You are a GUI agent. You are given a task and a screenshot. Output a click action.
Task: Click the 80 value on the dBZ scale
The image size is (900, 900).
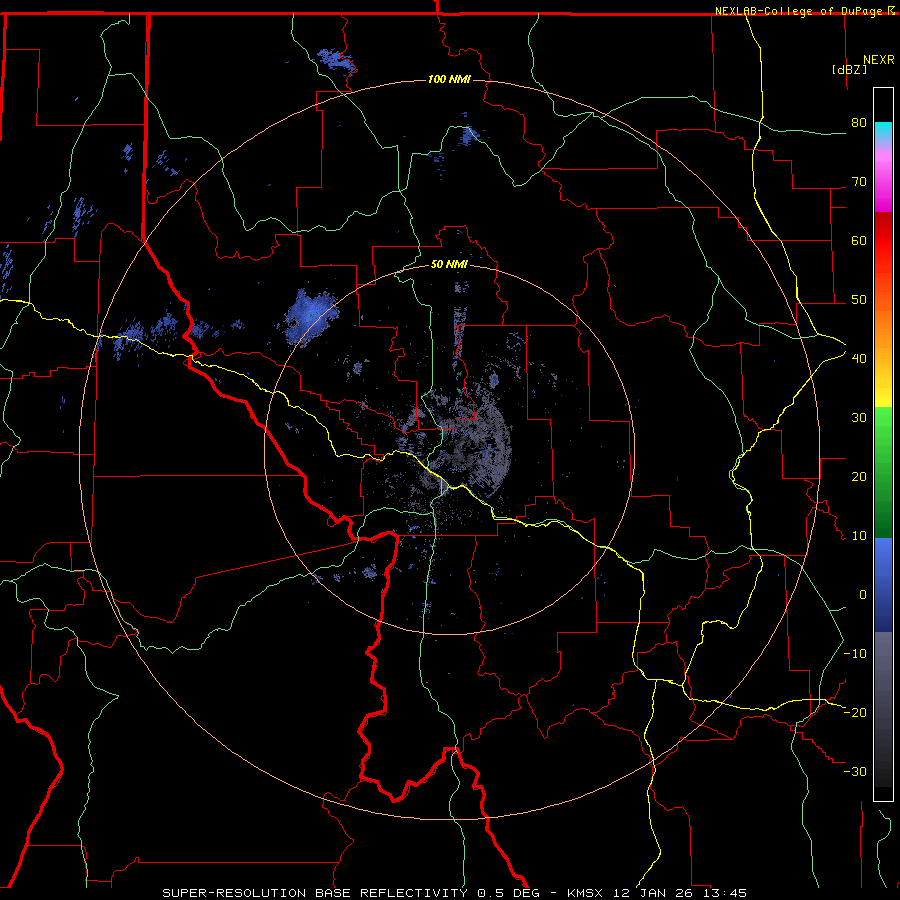click(859, 122)
